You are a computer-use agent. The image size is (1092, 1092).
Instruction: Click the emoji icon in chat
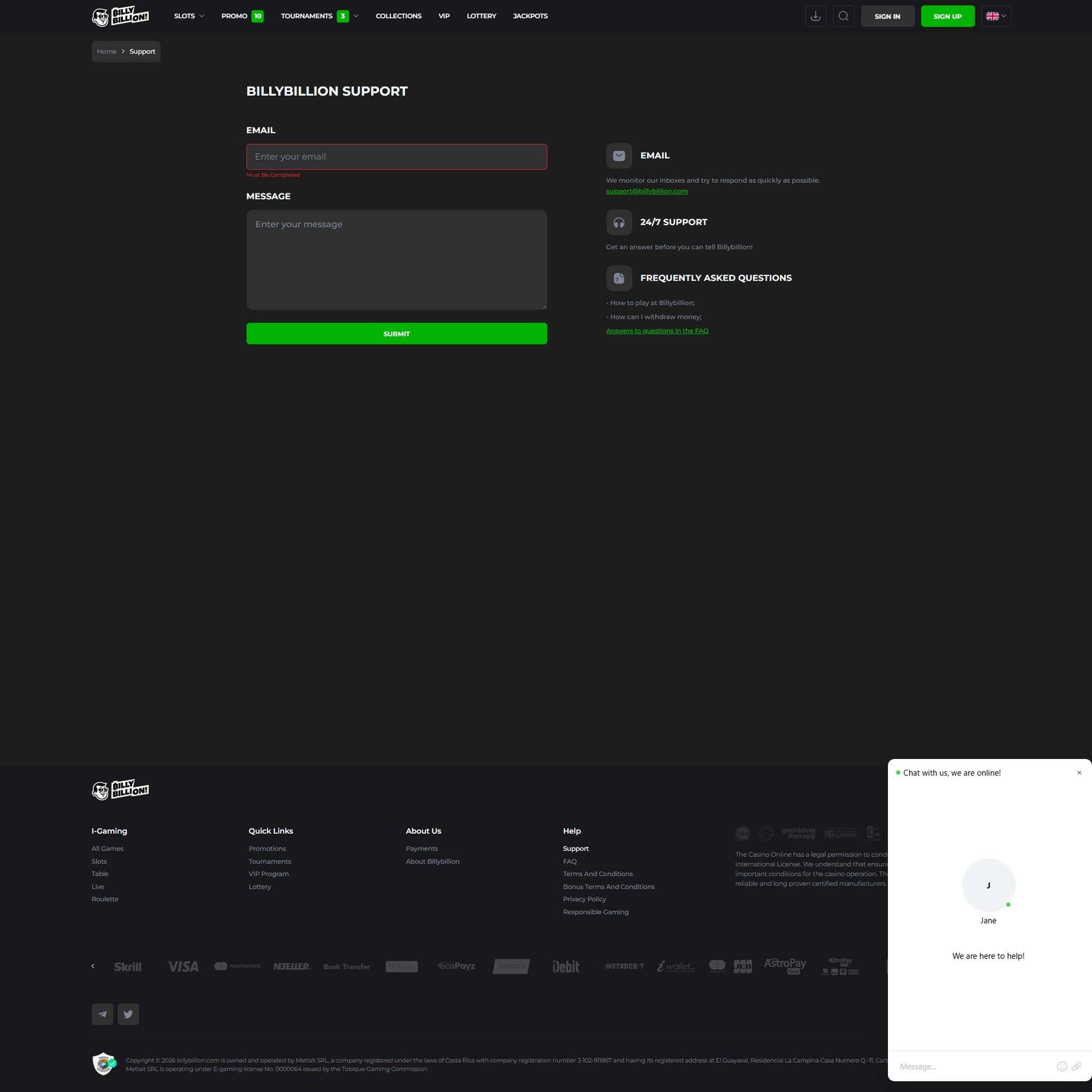(1062, 1066)
